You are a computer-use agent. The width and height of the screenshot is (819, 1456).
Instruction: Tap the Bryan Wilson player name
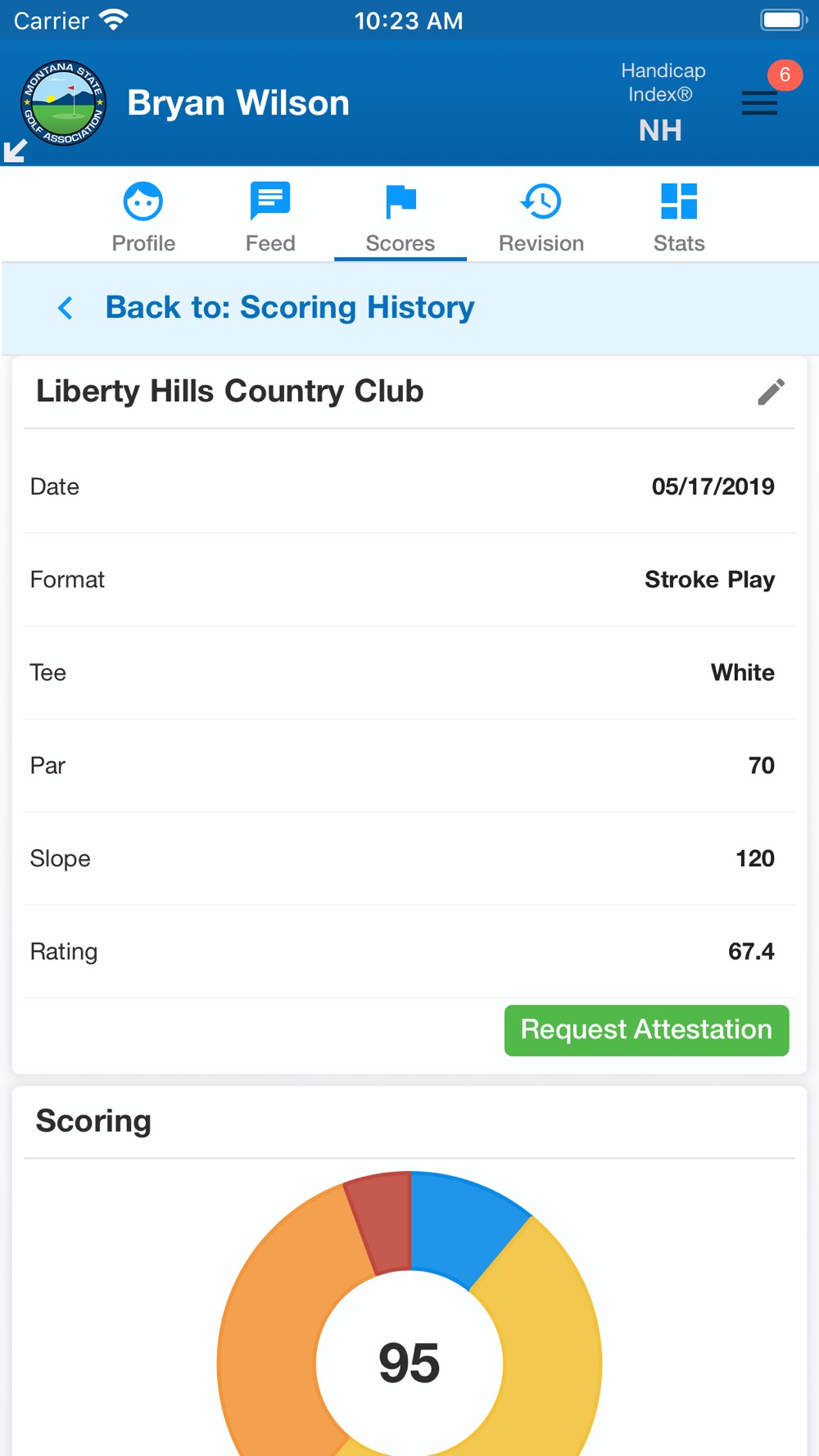238,103
